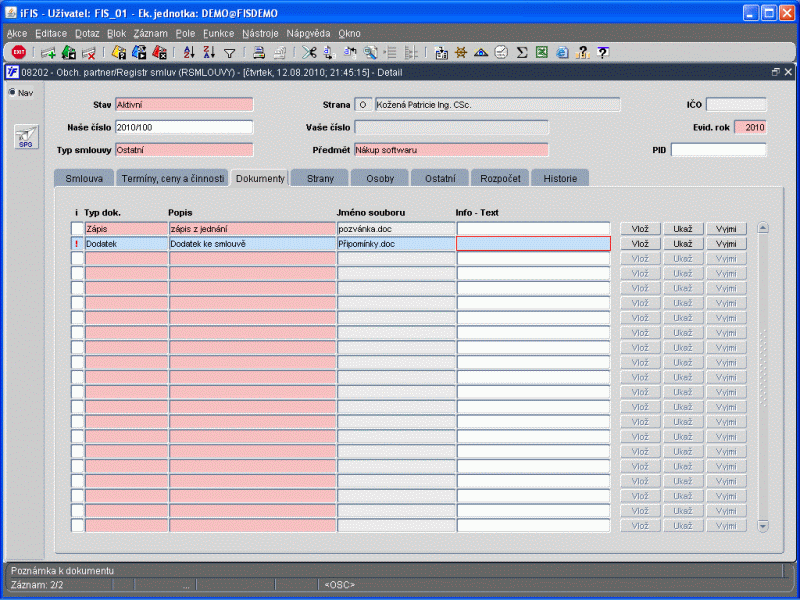Click the Strana field 'Kožená Patricie Ing. CSc.'
800x600 pixels.
coord(497,105)
